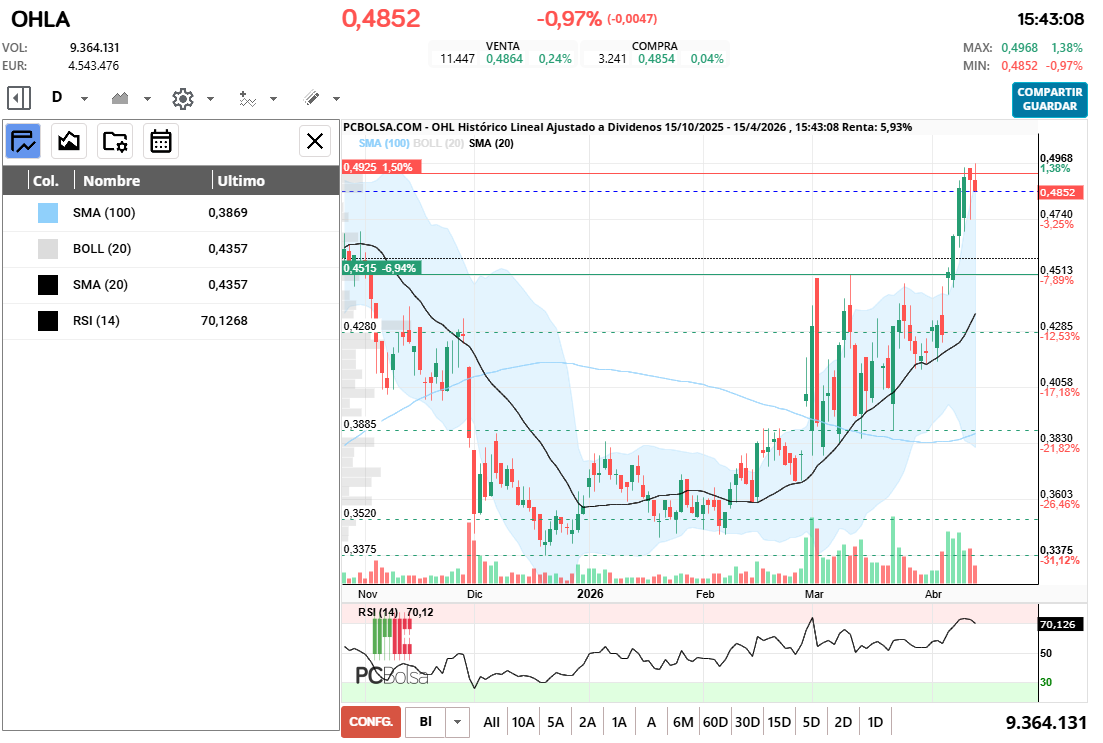Expand the BI dropdown arrow

tap(458, 722)
